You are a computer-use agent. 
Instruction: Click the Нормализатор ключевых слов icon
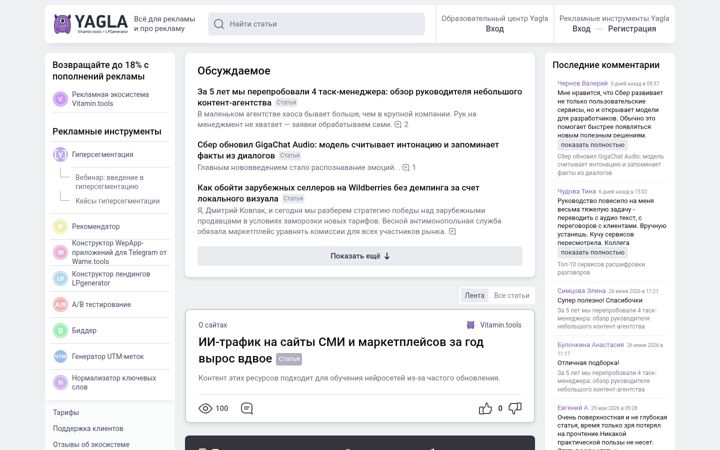tap(60, 382)
